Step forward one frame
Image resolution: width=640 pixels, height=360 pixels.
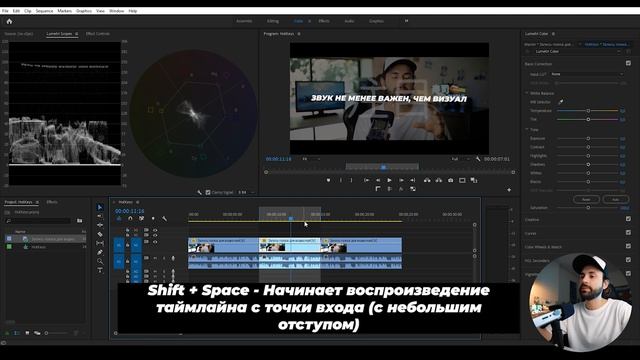tap(401, 180)
